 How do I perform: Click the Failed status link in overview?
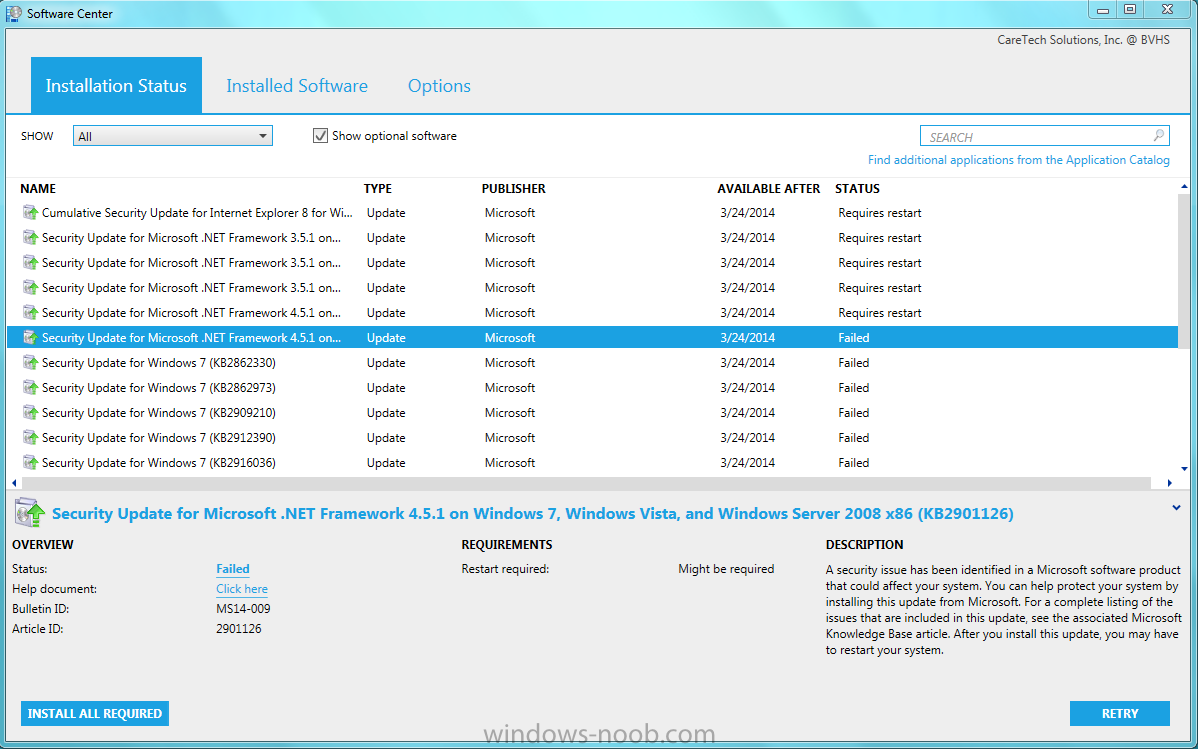click(x=233, y=569)
